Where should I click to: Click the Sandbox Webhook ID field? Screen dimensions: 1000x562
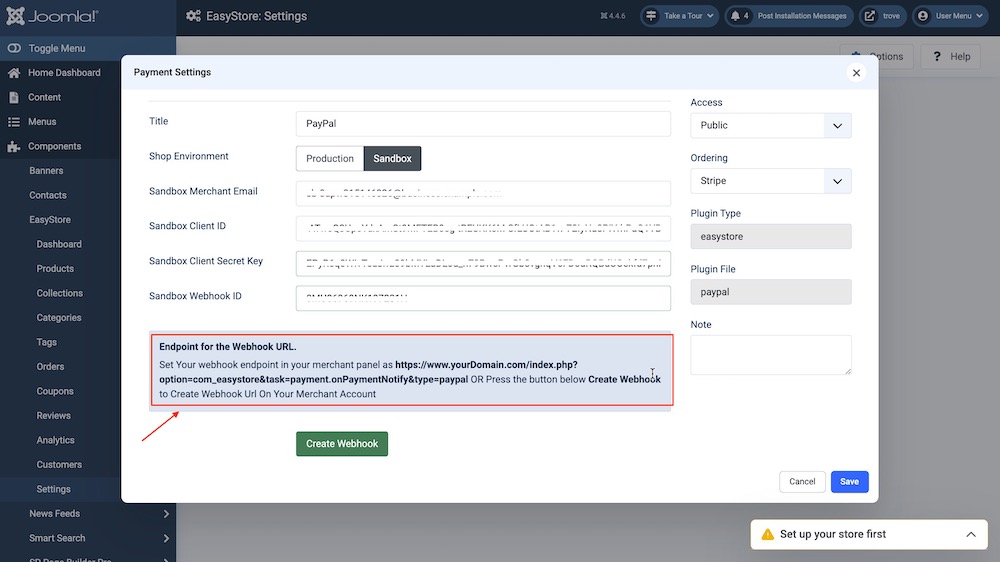482,298
